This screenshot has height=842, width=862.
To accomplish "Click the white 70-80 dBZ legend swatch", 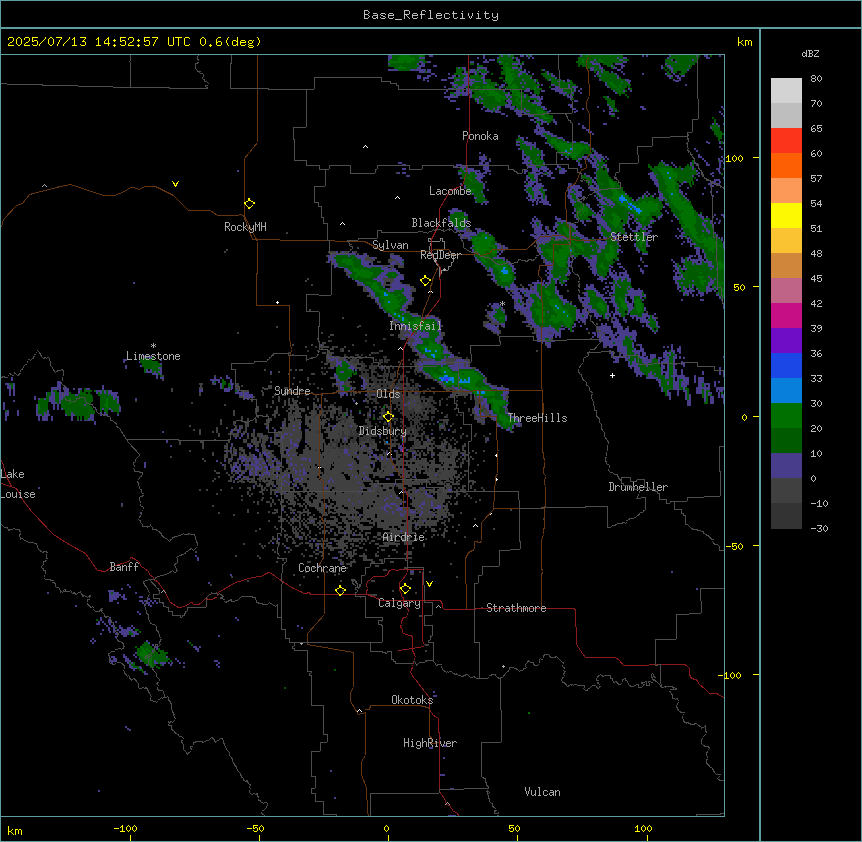I will 786,91.
